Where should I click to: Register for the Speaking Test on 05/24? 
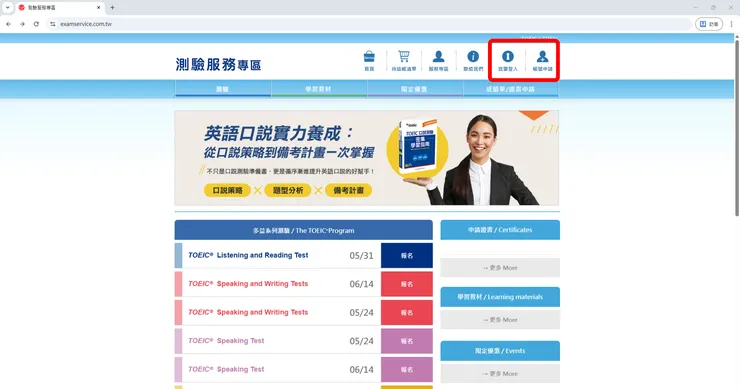(407, 341)
